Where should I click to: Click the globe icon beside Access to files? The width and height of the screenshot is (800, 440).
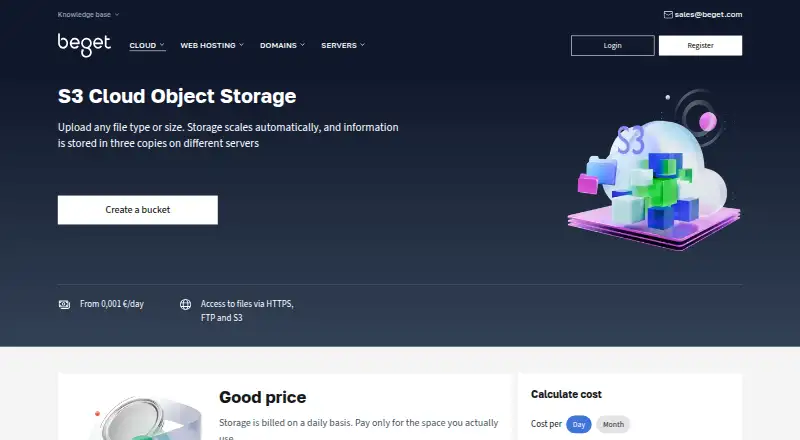[185, 305]
